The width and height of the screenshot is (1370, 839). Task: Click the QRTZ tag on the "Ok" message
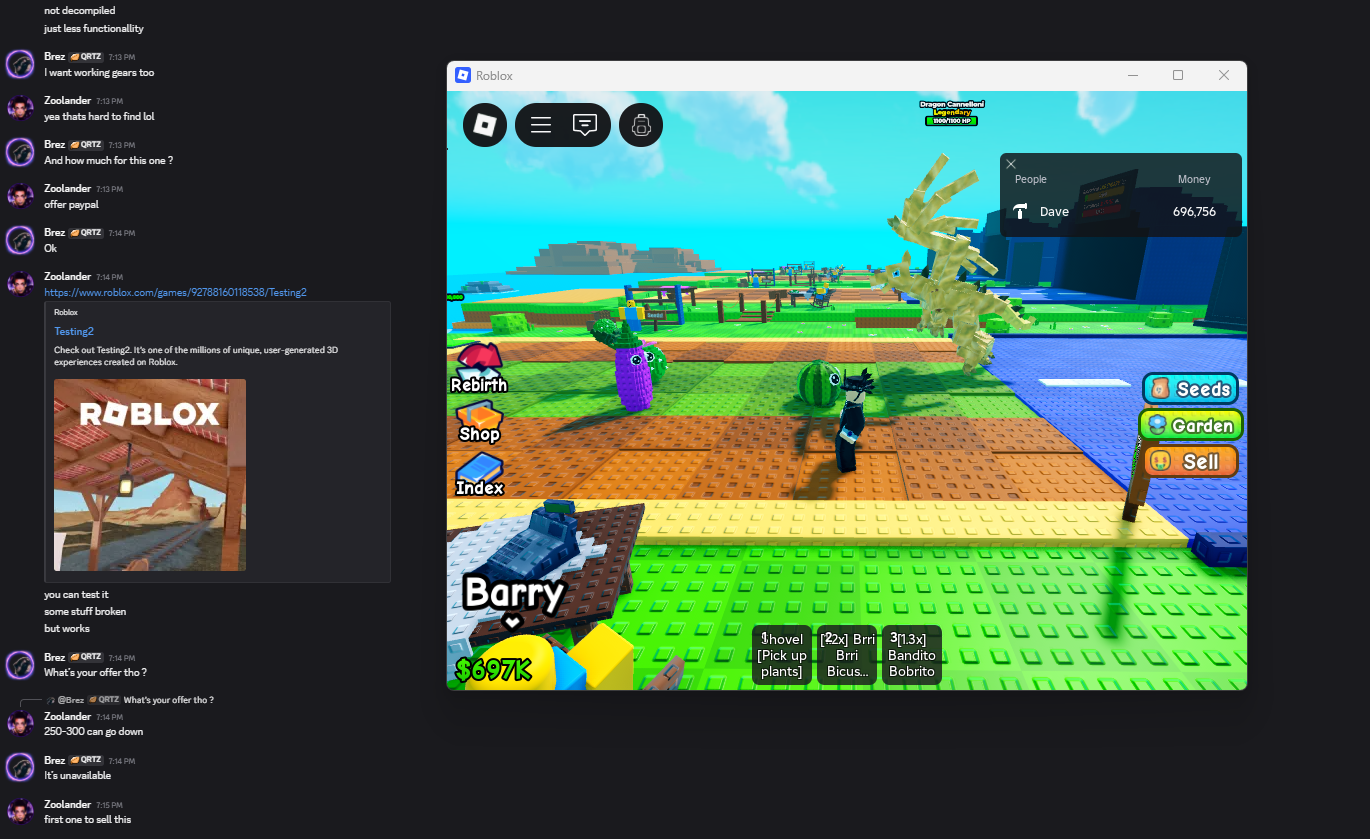tap(86, 232)
